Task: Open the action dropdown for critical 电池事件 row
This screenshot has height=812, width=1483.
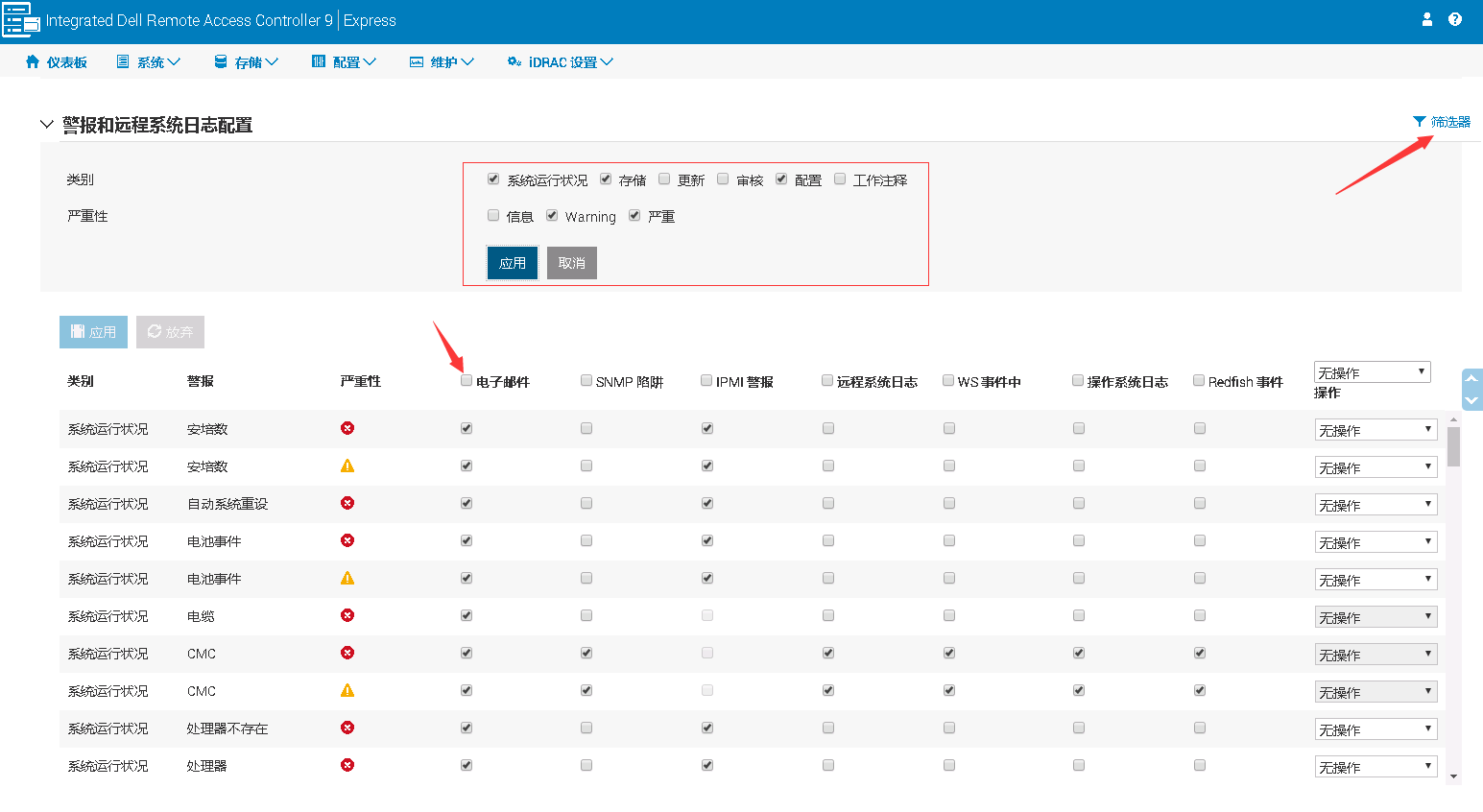Action: [1375, 542]
